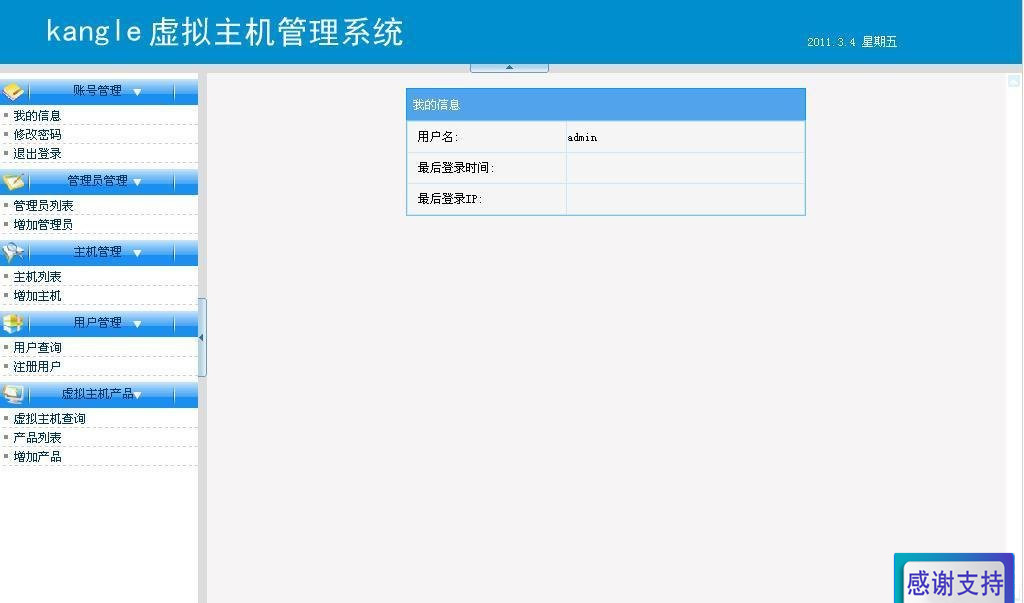Click the 最后登录IP label
1024x603 pixels.
tap(450, 199)
